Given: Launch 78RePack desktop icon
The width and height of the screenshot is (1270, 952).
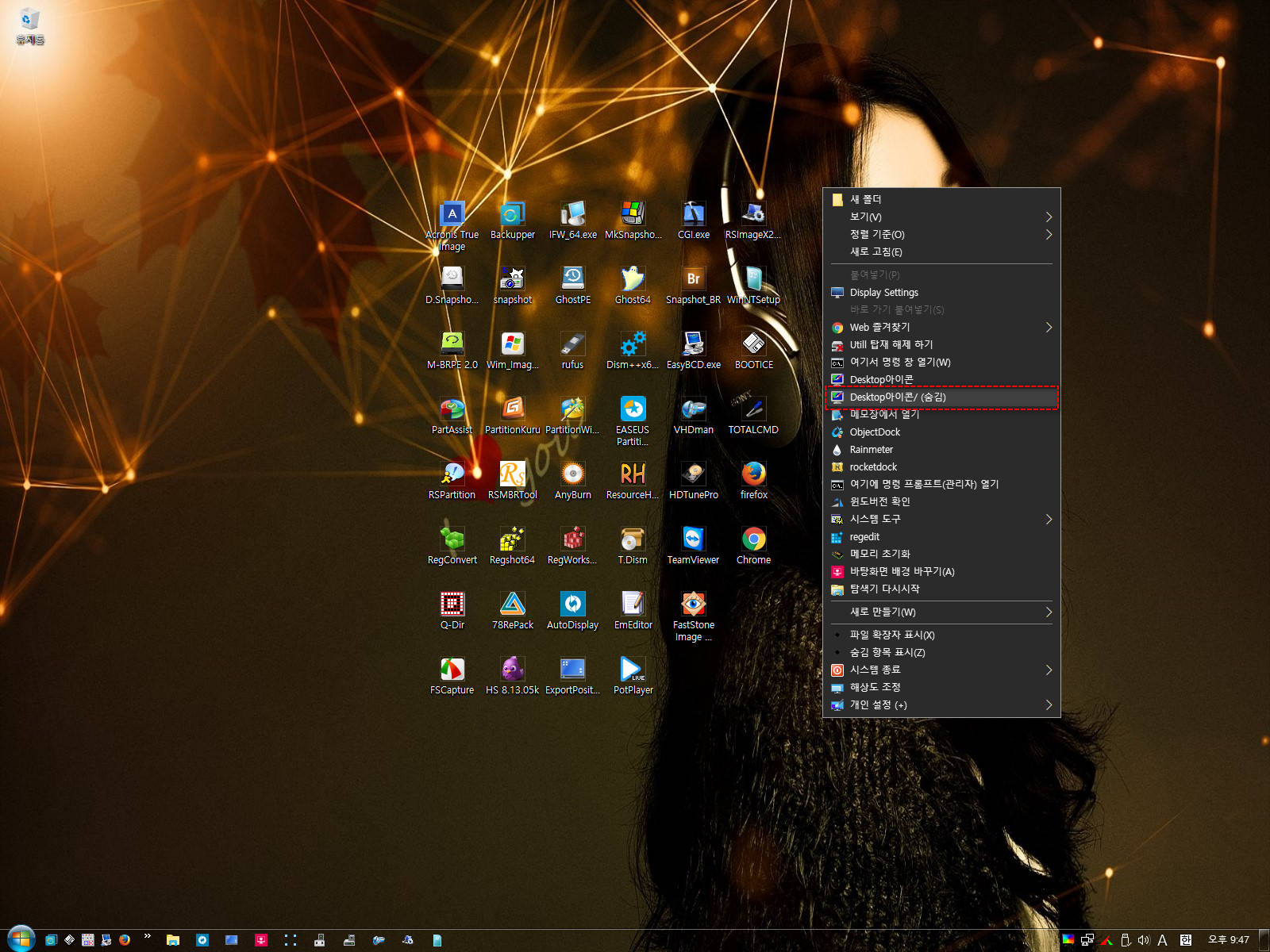Looking at the screenshot, I should 513,610.
